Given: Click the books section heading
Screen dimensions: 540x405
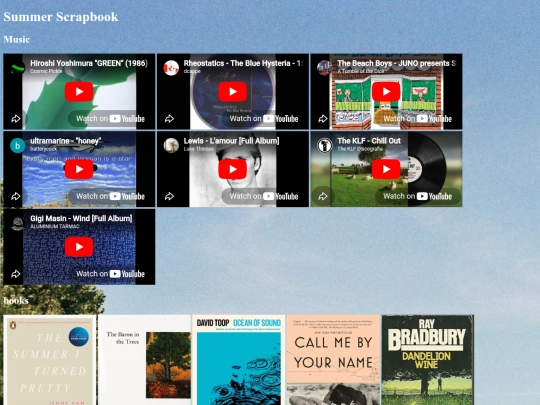Looking at the screenshot, I should click(x=16, y=300).
